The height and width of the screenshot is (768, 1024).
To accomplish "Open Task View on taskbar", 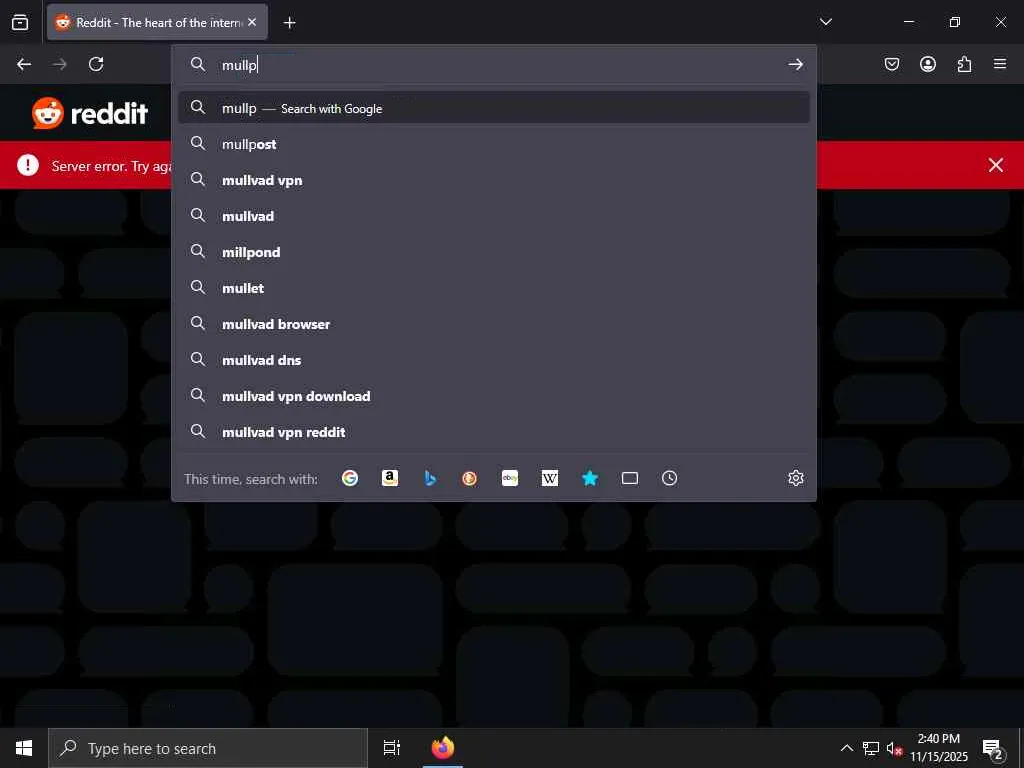I will pos(392,748).
